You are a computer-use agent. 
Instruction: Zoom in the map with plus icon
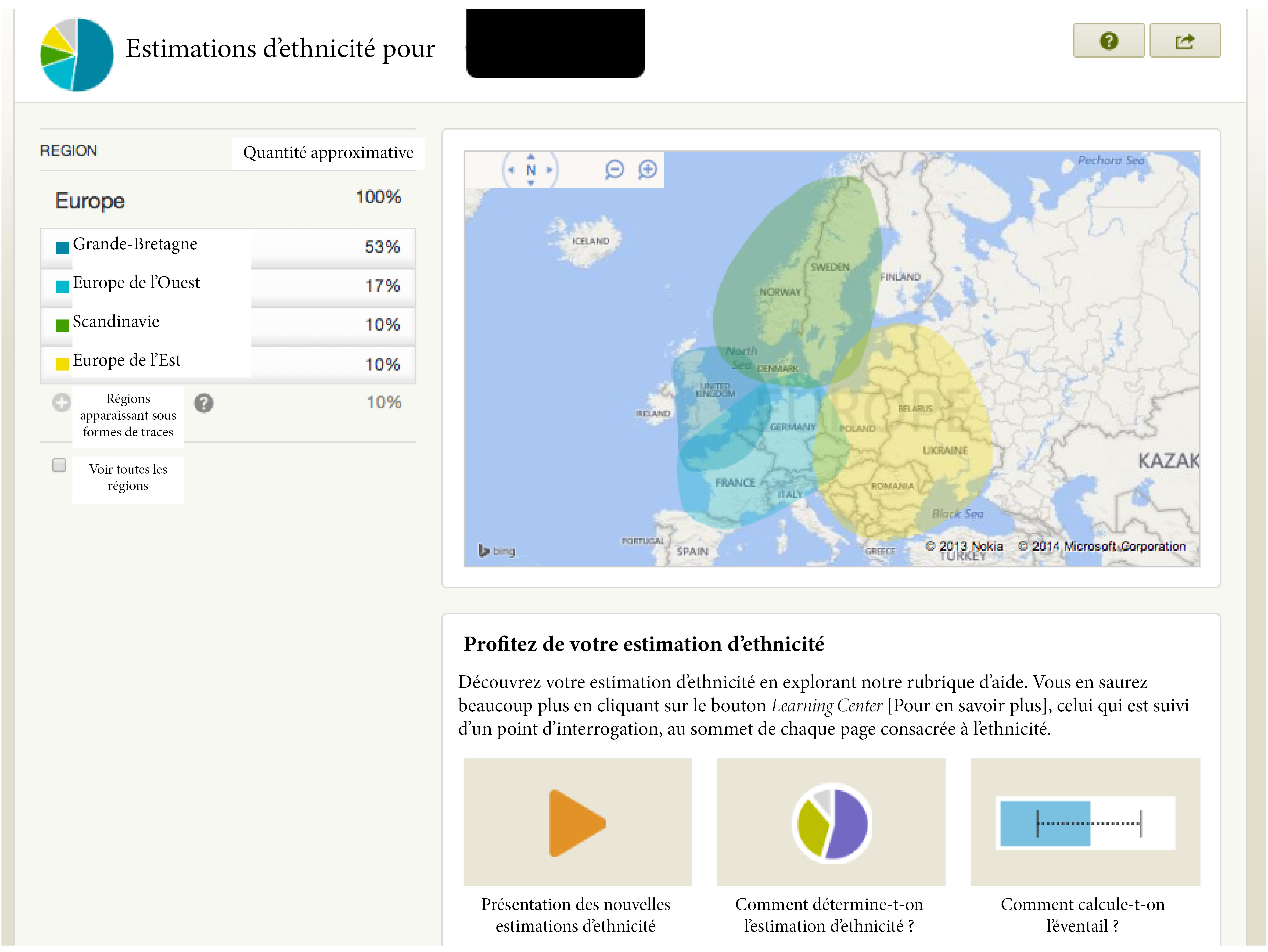(x=648, y=170)
